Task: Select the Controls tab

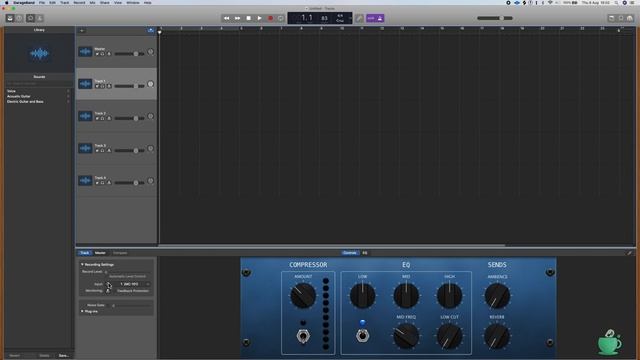Action: point(350,253)
